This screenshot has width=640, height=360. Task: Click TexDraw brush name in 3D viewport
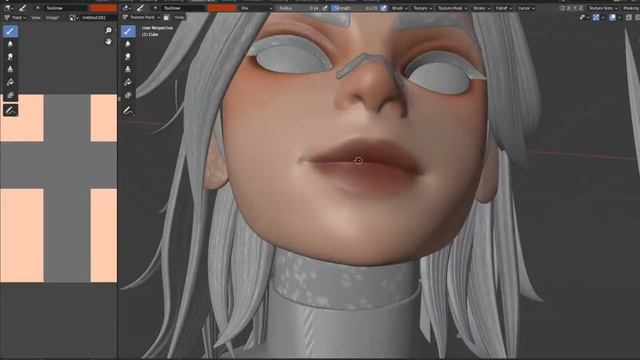click(183, 8)
